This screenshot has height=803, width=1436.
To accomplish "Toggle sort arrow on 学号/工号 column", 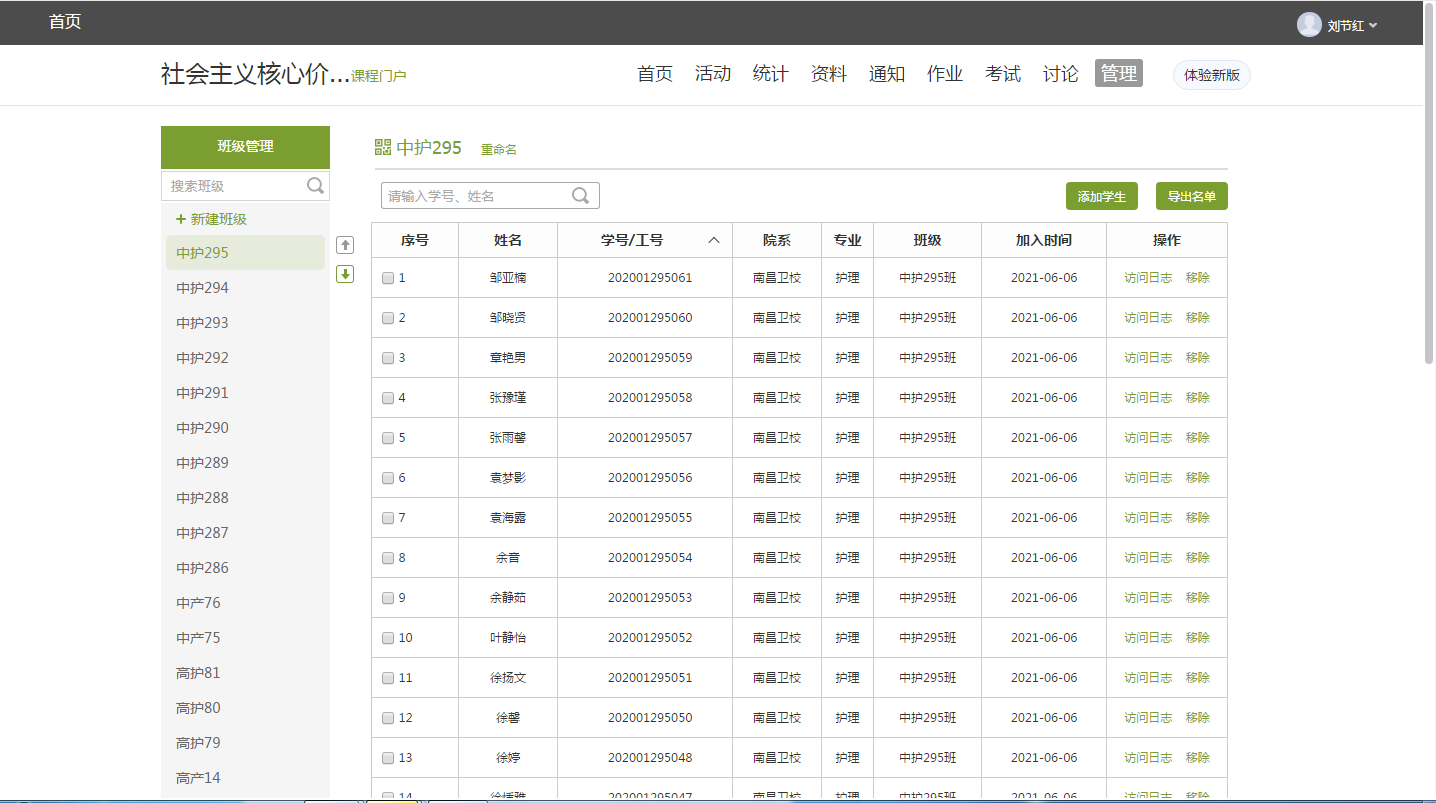I will point(714,240).
